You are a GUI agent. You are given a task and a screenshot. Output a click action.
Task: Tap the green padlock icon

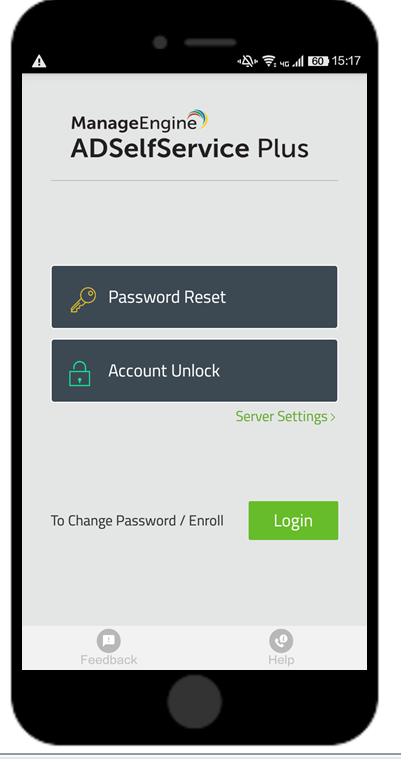point(80,374)
